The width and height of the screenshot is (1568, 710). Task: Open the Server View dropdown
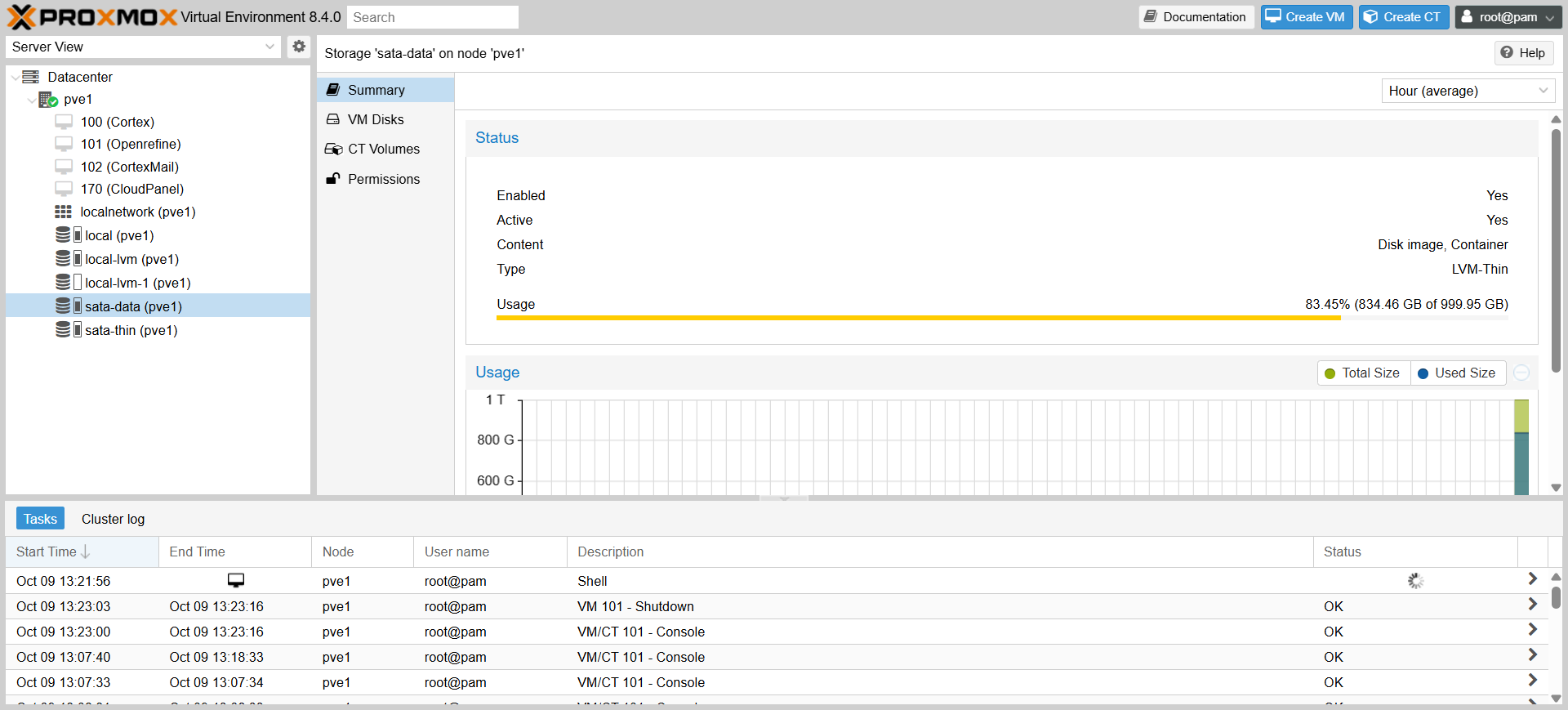(144, 47)
